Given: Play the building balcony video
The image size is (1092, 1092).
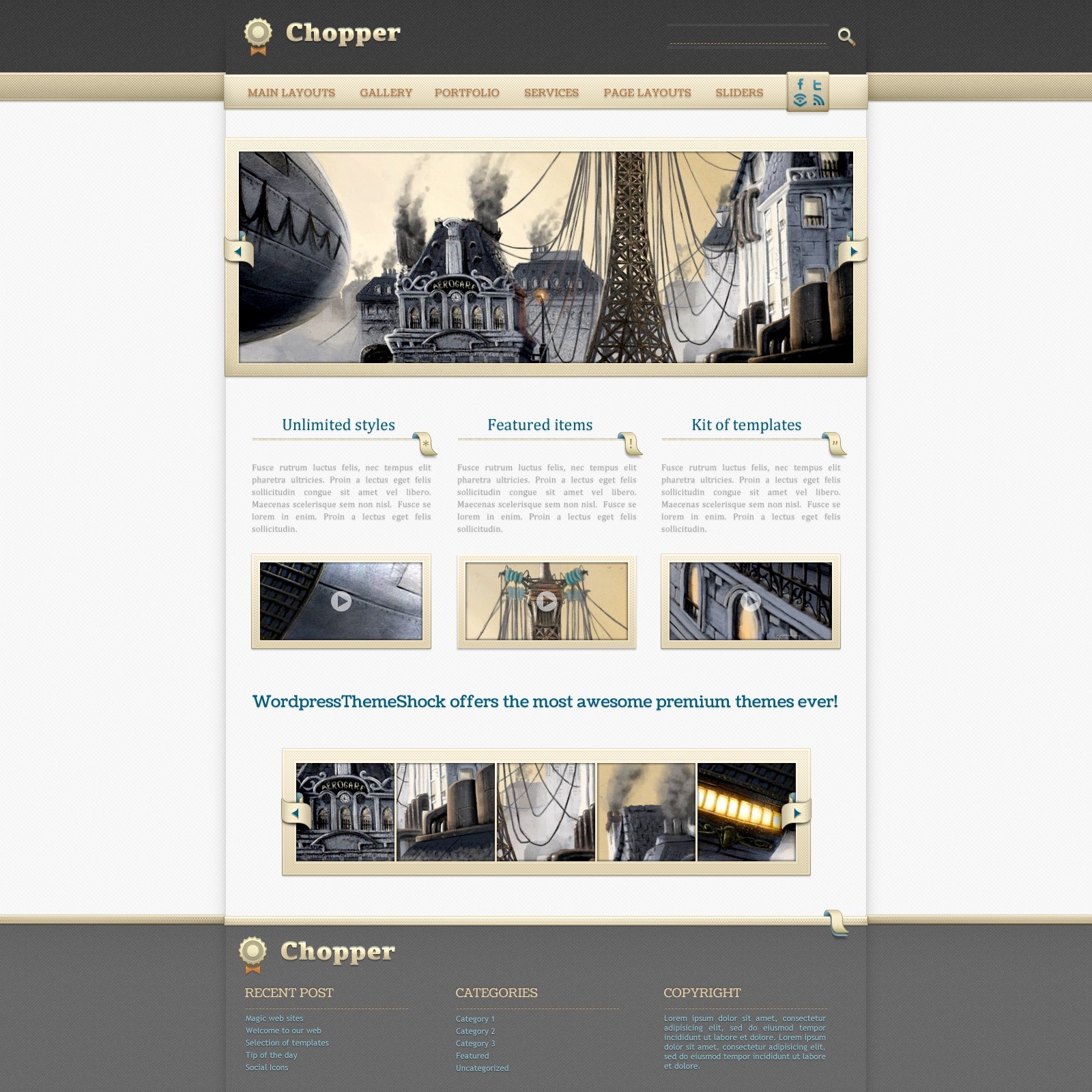Looking at the screenshot, I should tap(751, 601).
